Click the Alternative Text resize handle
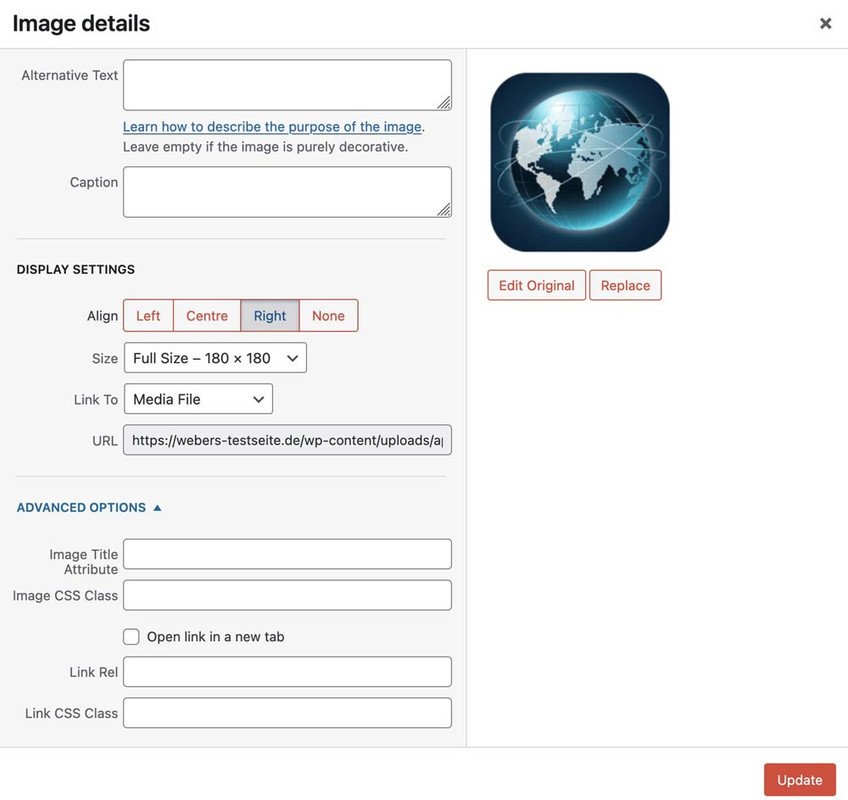 pos(444,103)
